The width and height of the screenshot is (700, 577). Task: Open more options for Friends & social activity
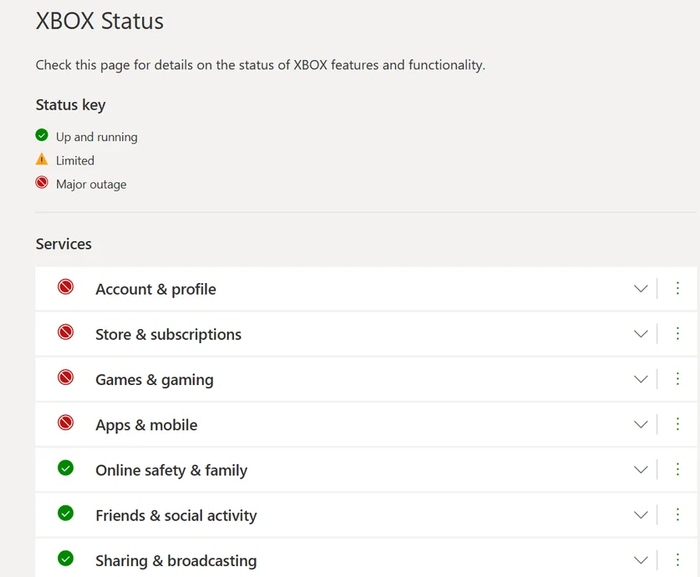[x=678, y=515]
